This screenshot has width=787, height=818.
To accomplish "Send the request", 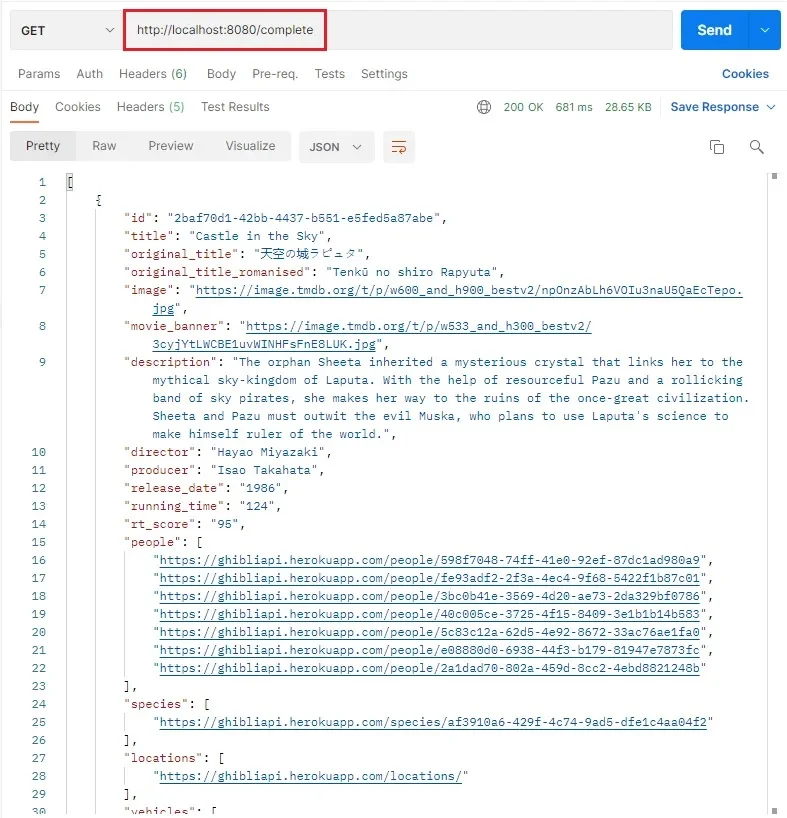I will [x=715, y=30].
